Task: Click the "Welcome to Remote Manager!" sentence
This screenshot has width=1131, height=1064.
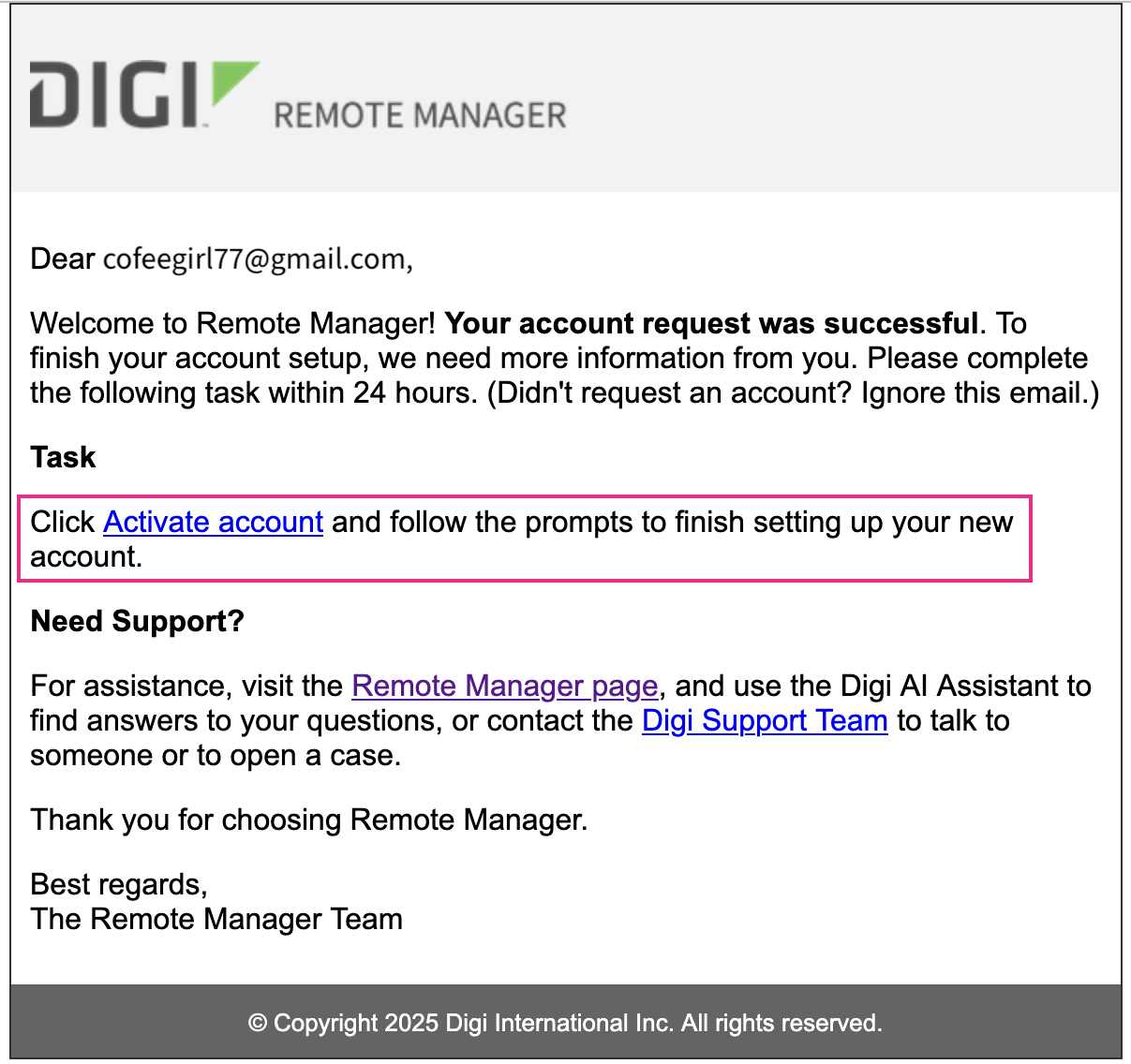Action: coord(233,324)
